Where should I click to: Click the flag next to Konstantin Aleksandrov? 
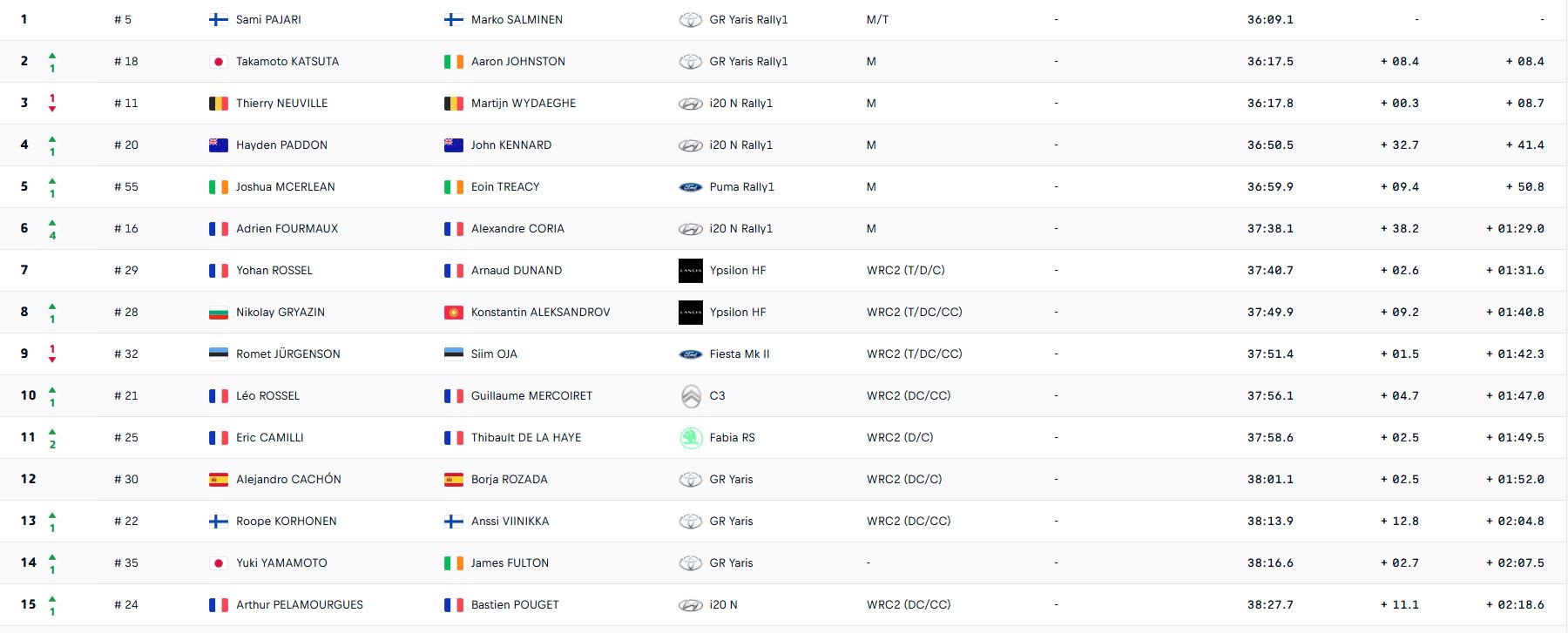pyautogui.click(x=454, y=313)
